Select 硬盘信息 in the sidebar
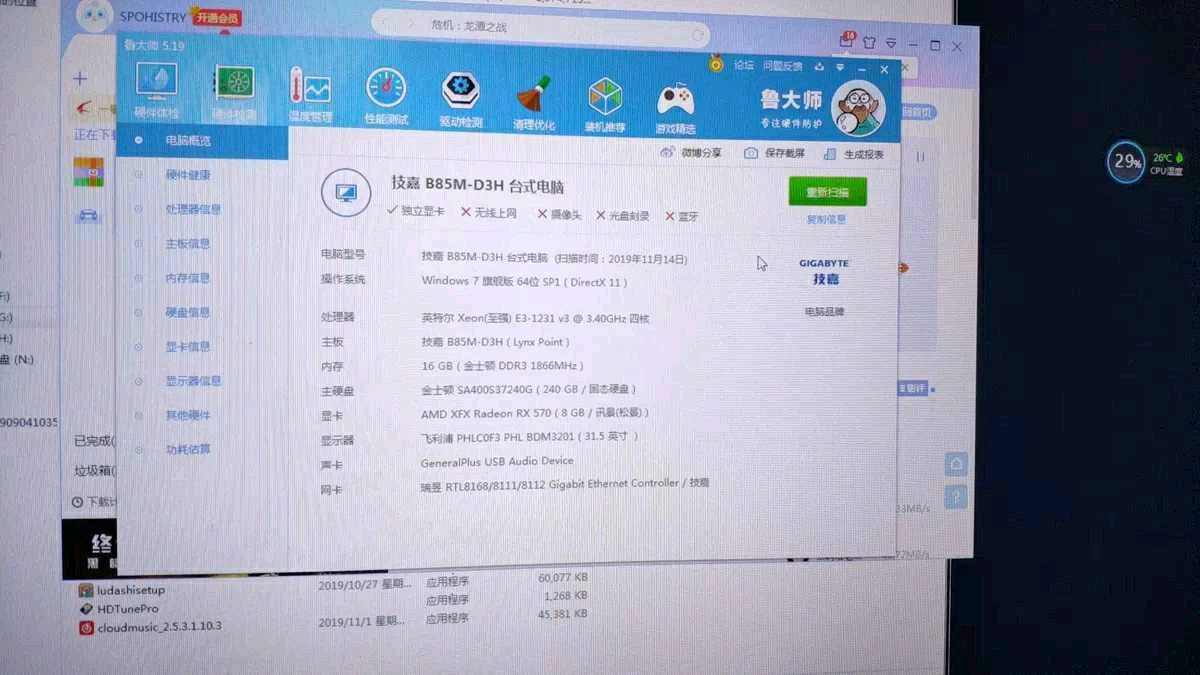 point(188,312)
